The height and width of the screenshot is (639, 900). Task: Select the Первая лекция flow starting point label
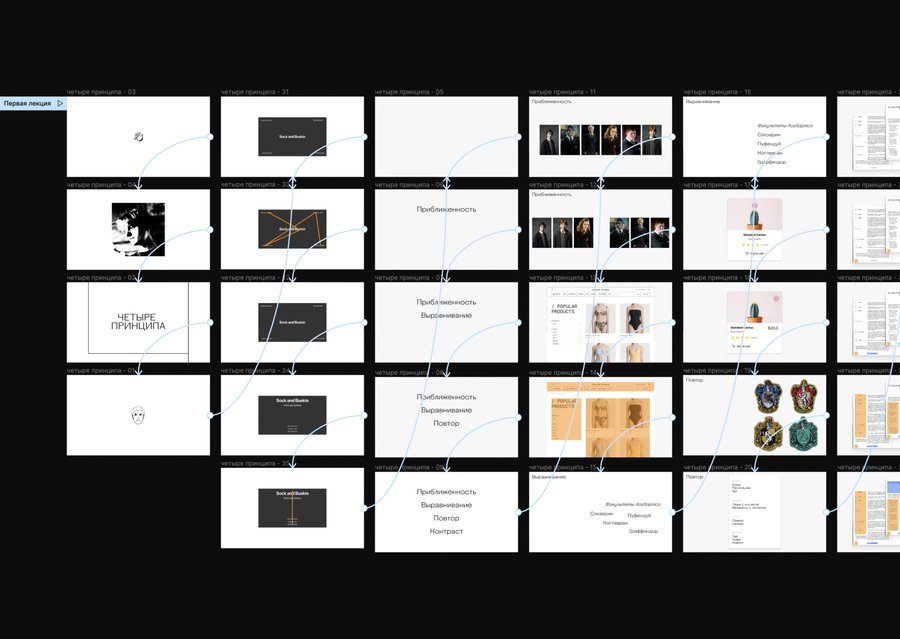[28, 103]
